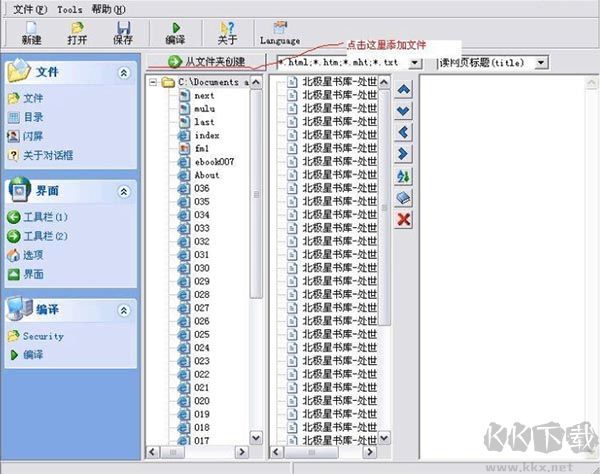Screen dimensions: 600x474
Task: Click the blue move-down arrow icon
Action: 404,110
